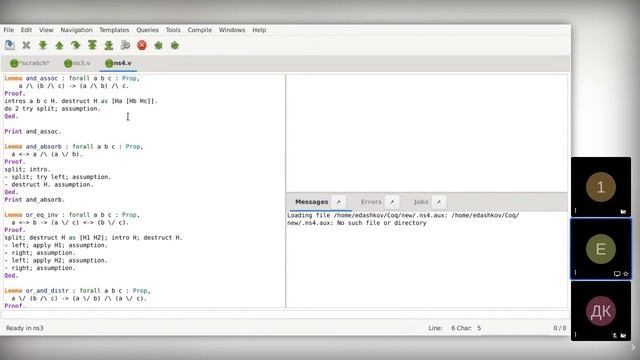
Task: Click muted microphone icon on ДК tile
Action: (x=615, y=336)
